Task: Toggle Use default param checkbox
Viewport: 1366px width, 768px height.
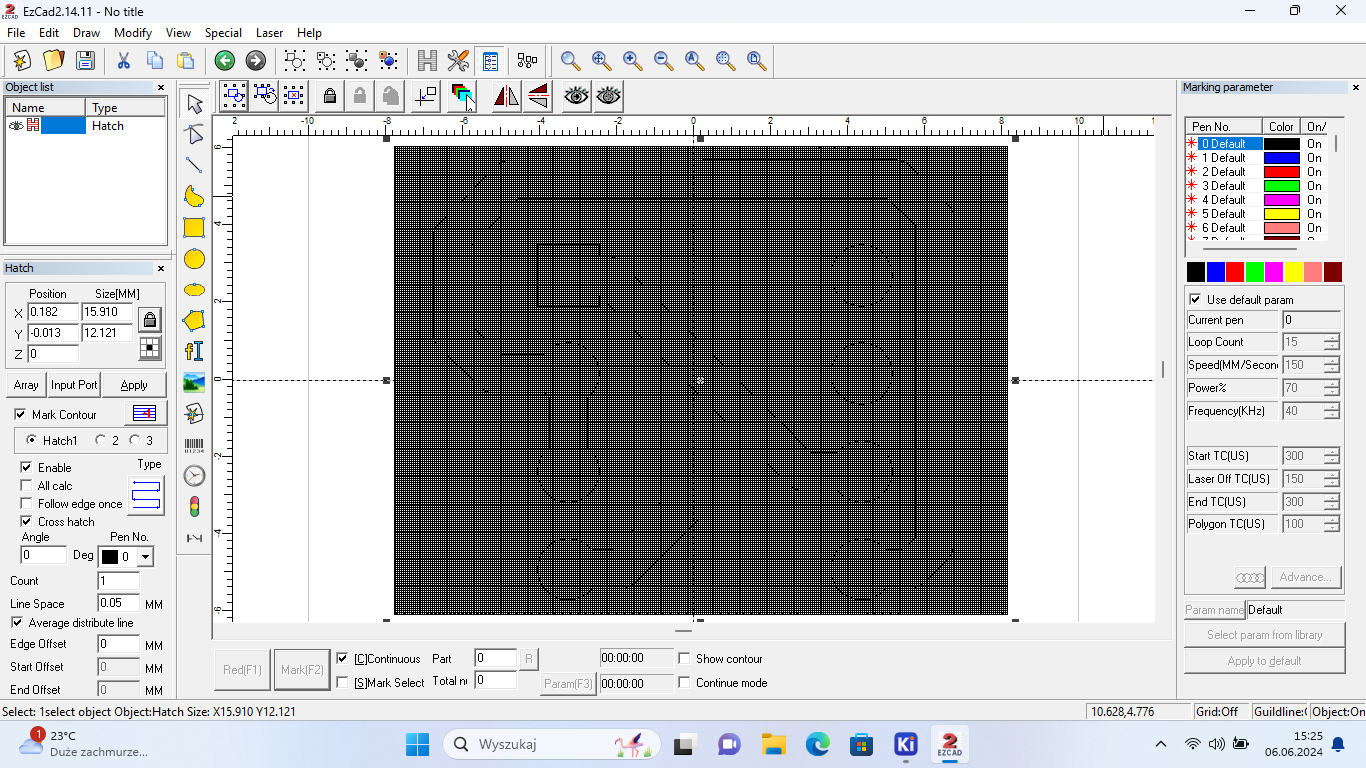Action: (x=1195, y=299)
